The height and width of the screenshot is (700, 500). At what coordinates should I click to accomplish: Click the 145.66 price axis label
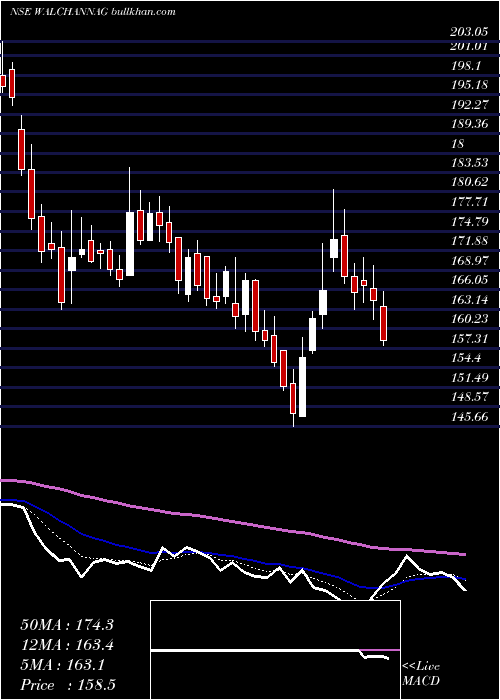(469, 417)
